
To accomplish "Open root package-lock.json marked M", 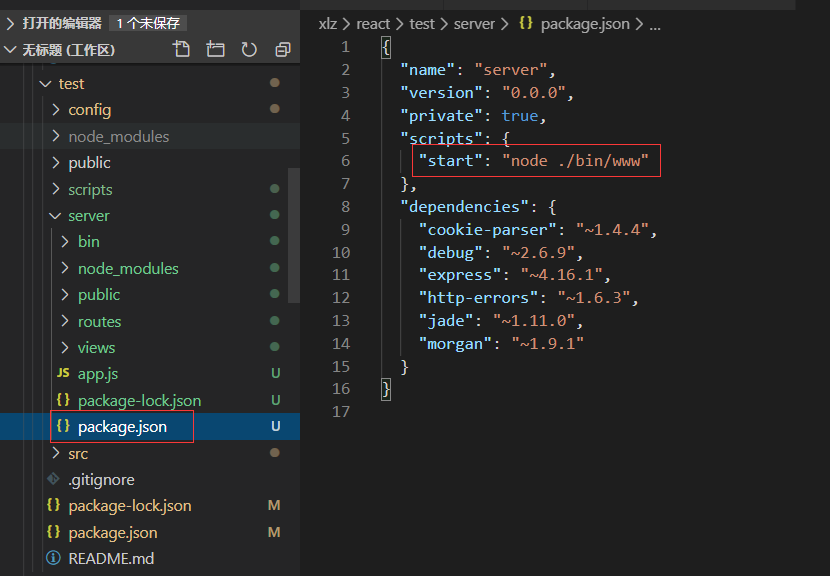I will click(130, 506).
